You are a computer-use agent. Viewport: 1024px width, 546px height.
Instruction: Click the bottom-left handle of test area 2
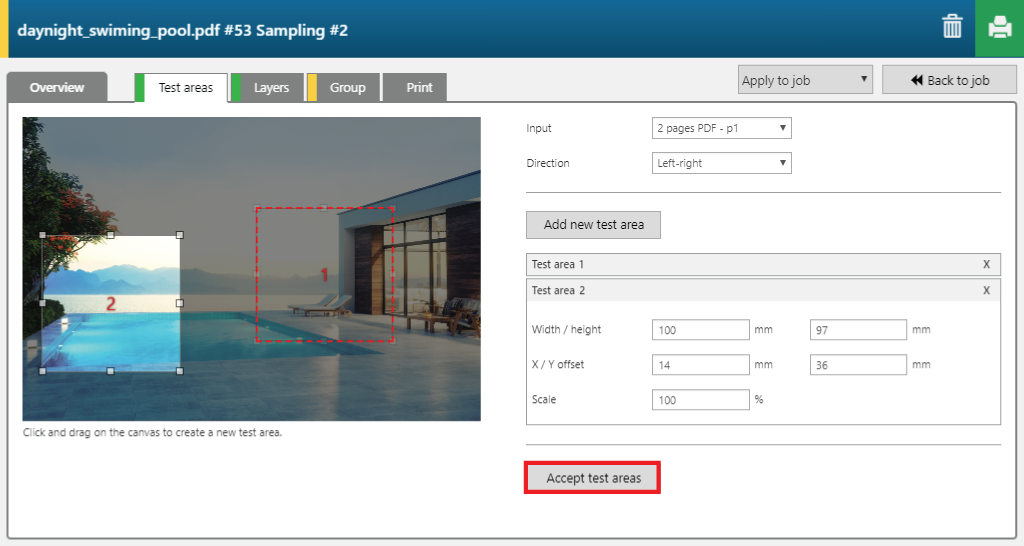click(42, 371)
